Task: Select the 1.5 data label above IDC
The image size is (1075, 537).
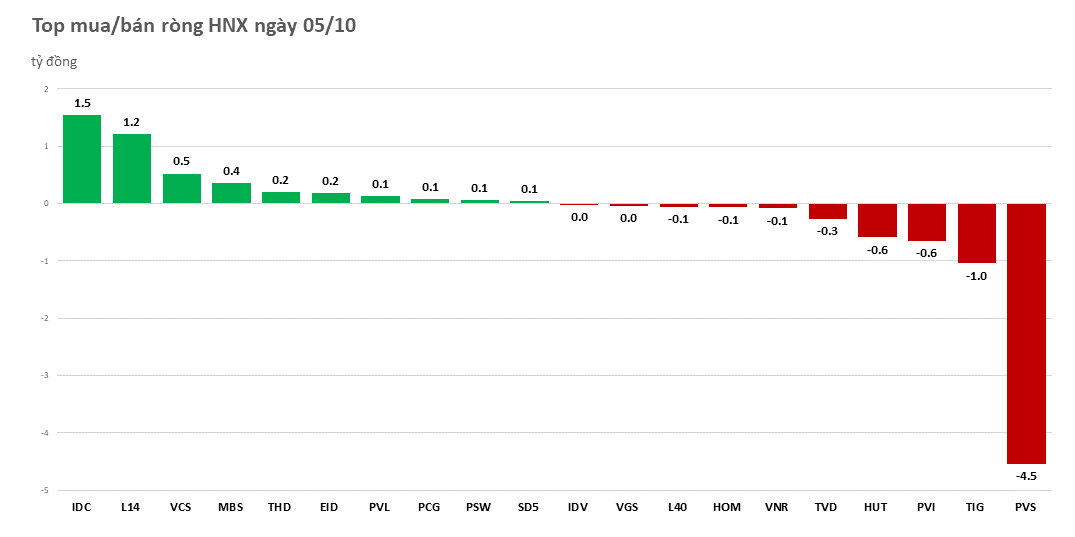Action: (82, 102)
